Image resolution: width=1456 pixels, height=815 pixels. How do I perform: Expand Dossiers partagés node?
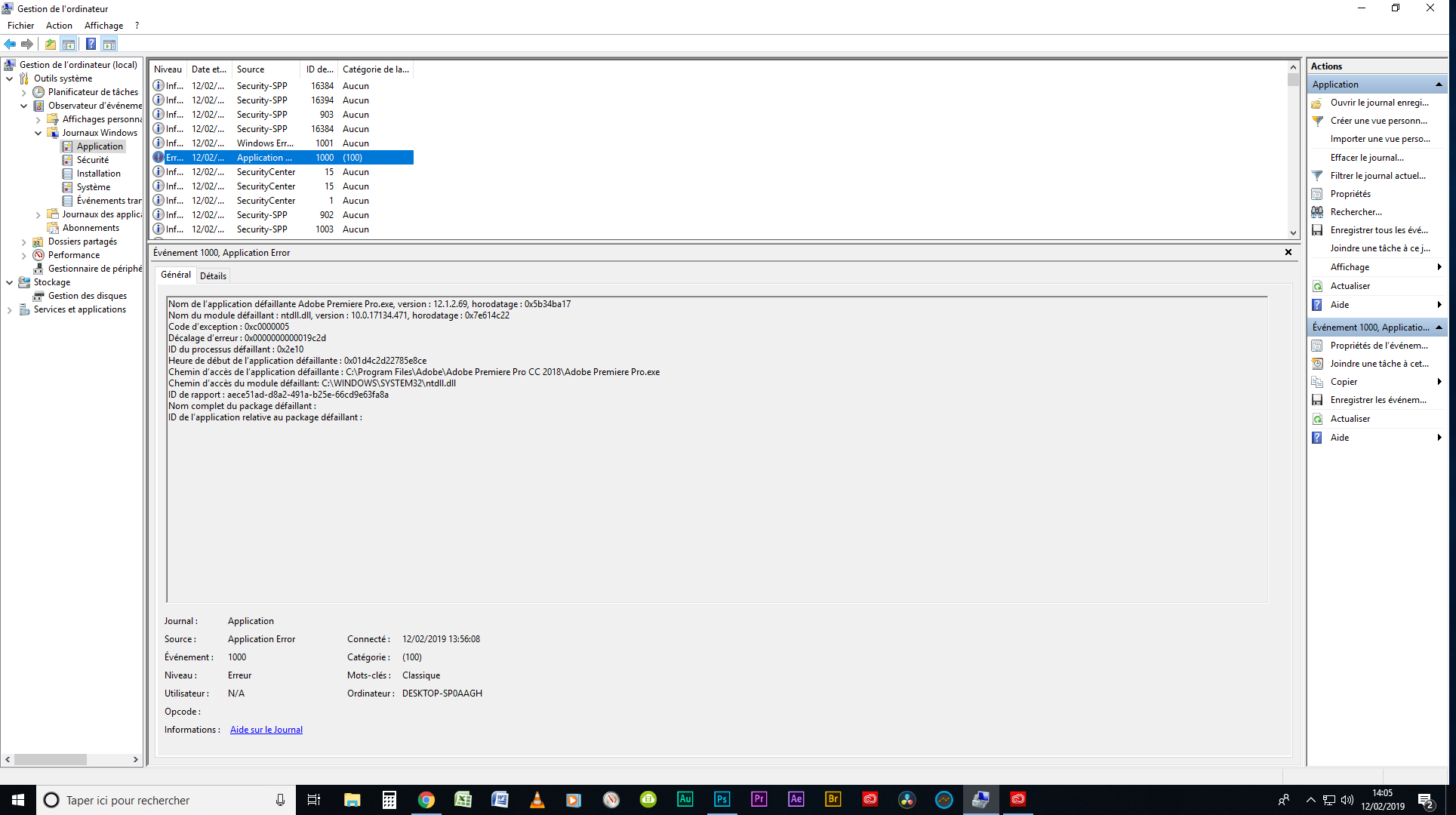point(23,241)
